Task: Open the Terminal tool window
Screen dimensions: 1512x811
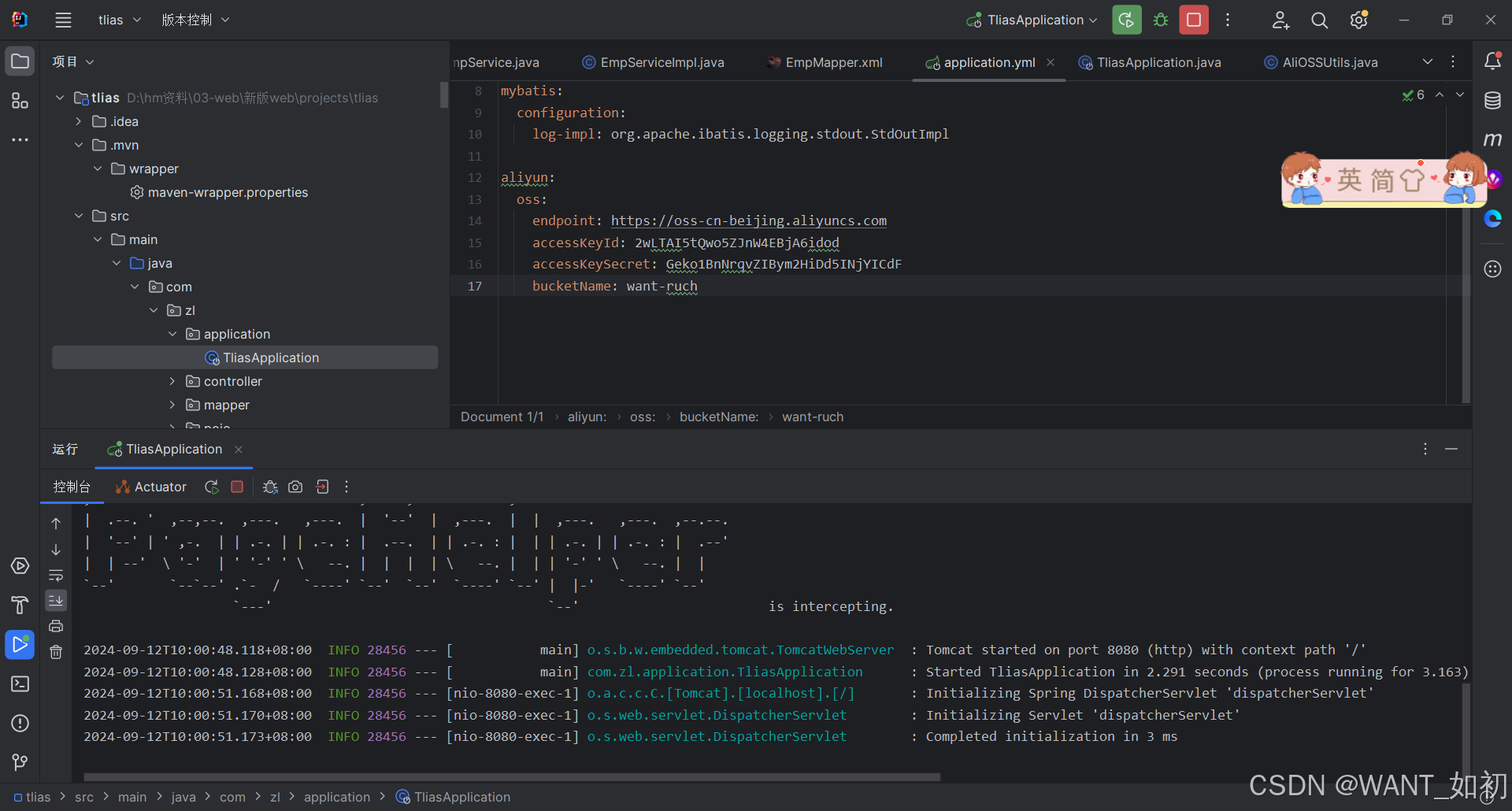Action: [x=20, y=683]
